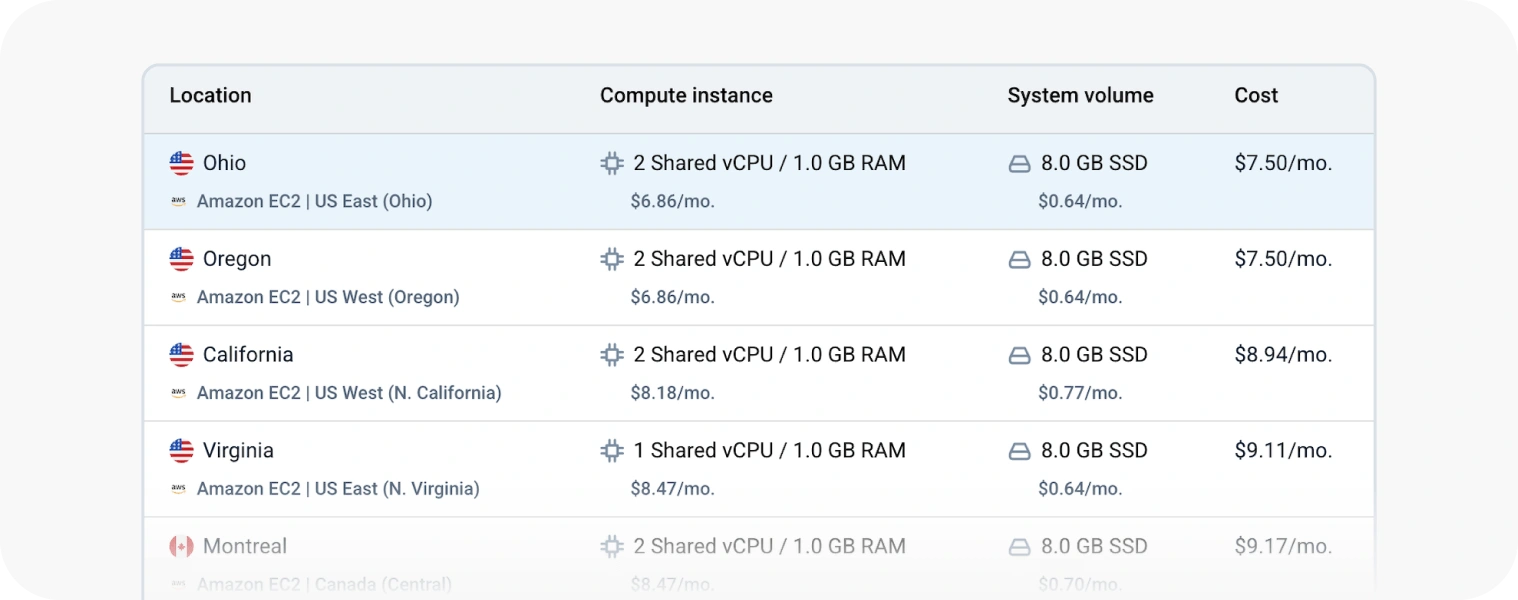This screenshot has width=1518, height=600.
Task: Click Ohio's '2 Shared vCPU / 1.0 GB RAM'
Action: pyautogui.click(x=770, y=163)
